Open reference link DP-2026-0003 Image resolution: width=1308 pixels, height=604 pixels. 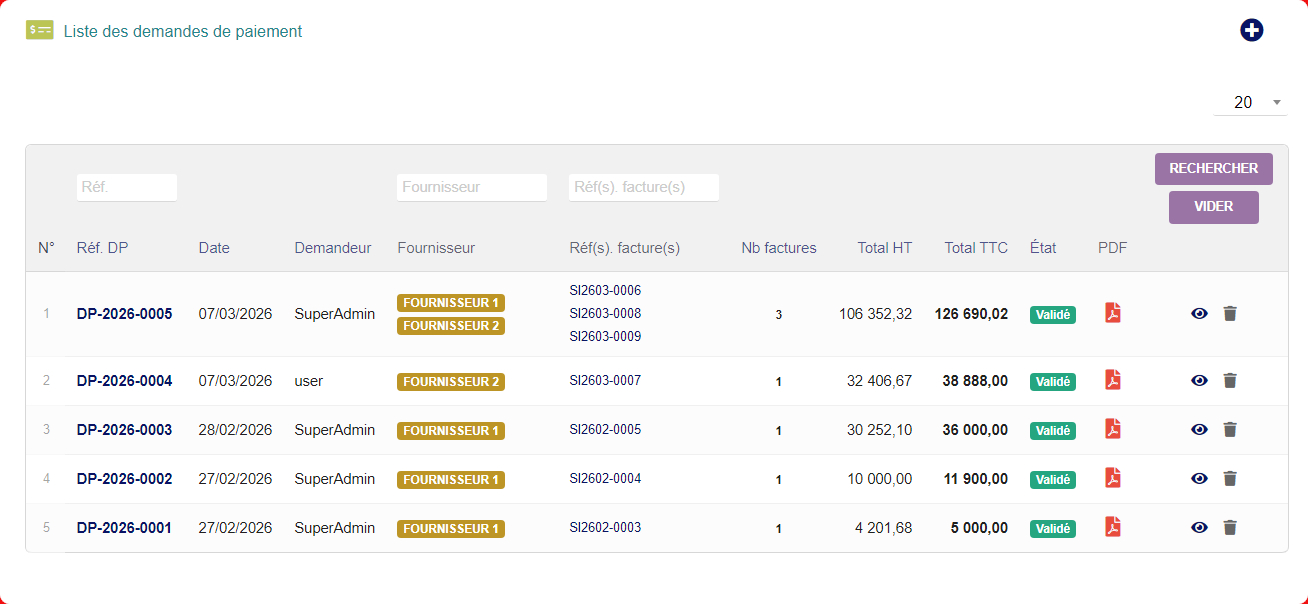[x=124, y=430]
